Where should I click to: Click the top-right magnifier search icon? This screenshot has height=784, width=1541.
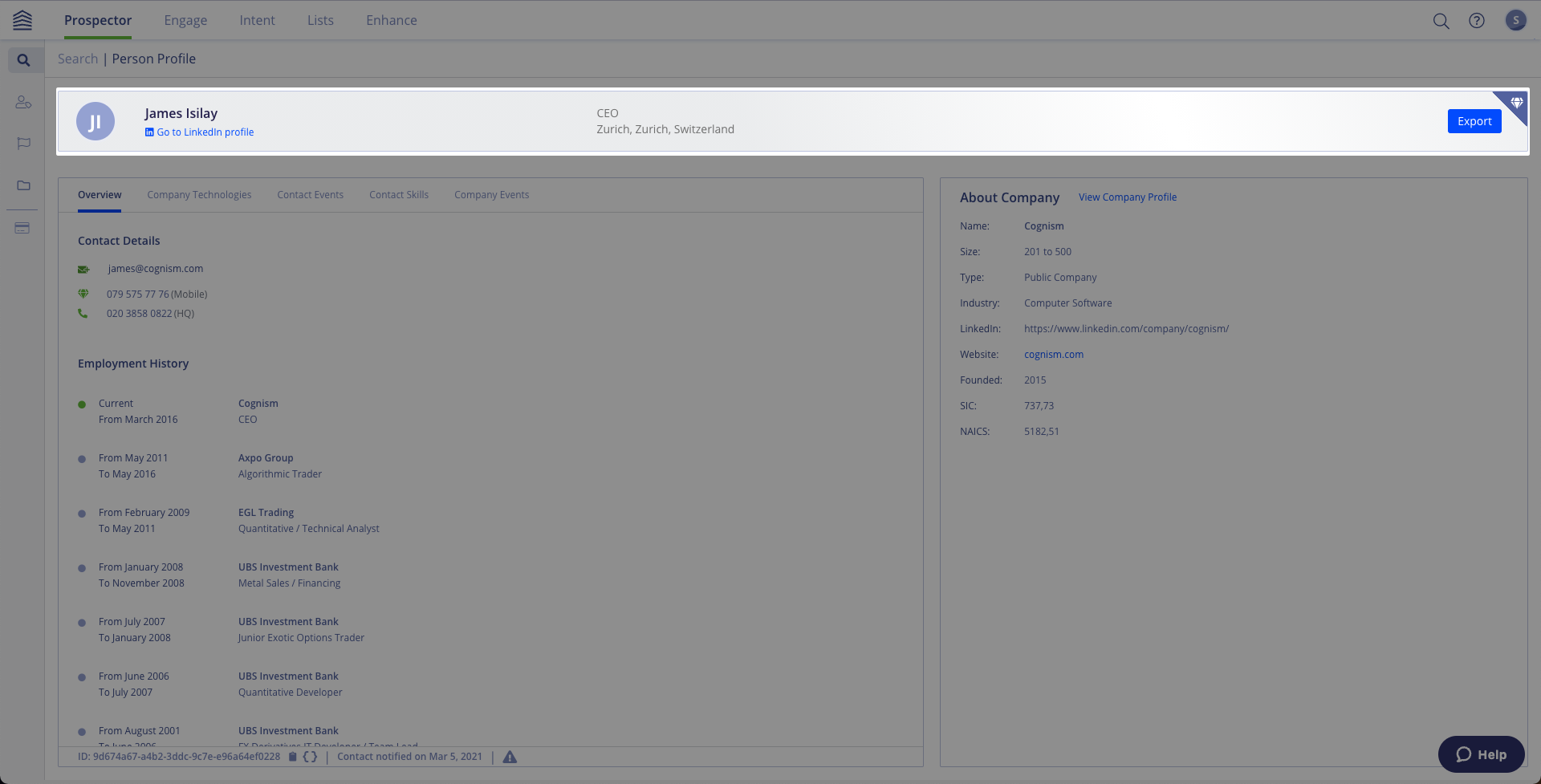[1441, 21]
